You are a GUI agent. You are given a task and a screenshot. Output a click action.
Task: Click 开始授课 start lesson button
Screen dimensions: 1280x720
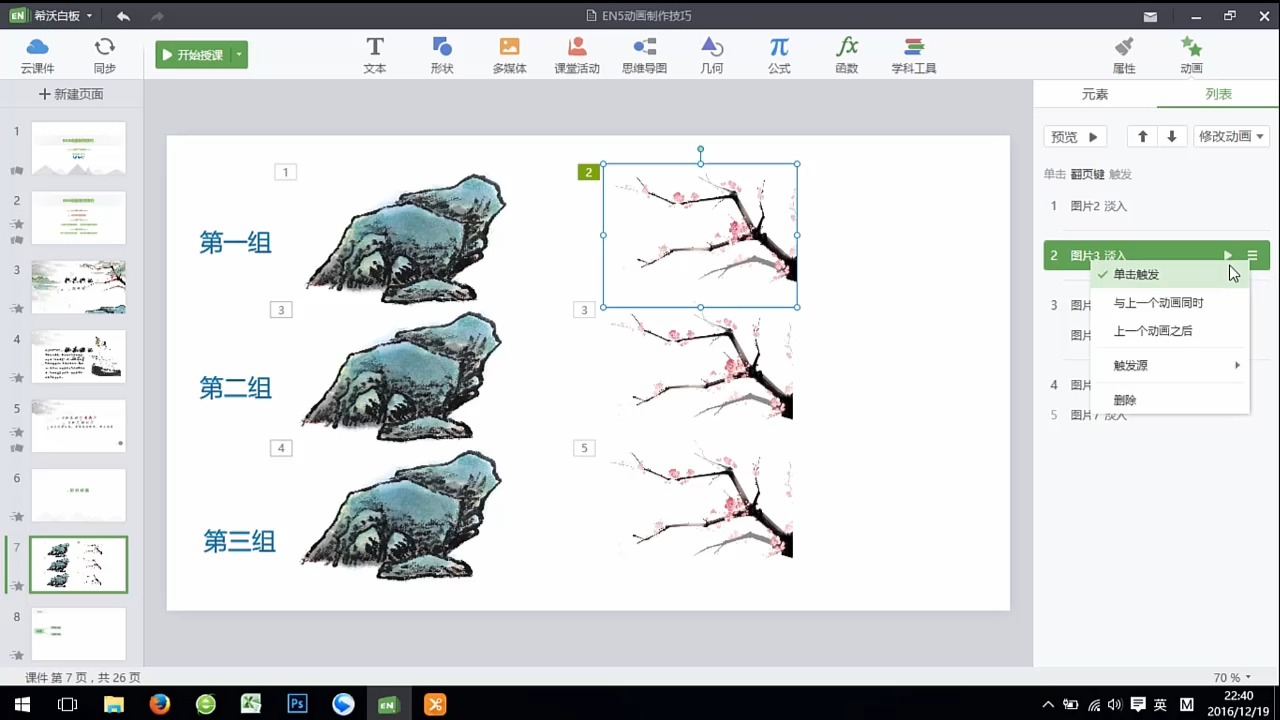[193, 55]
